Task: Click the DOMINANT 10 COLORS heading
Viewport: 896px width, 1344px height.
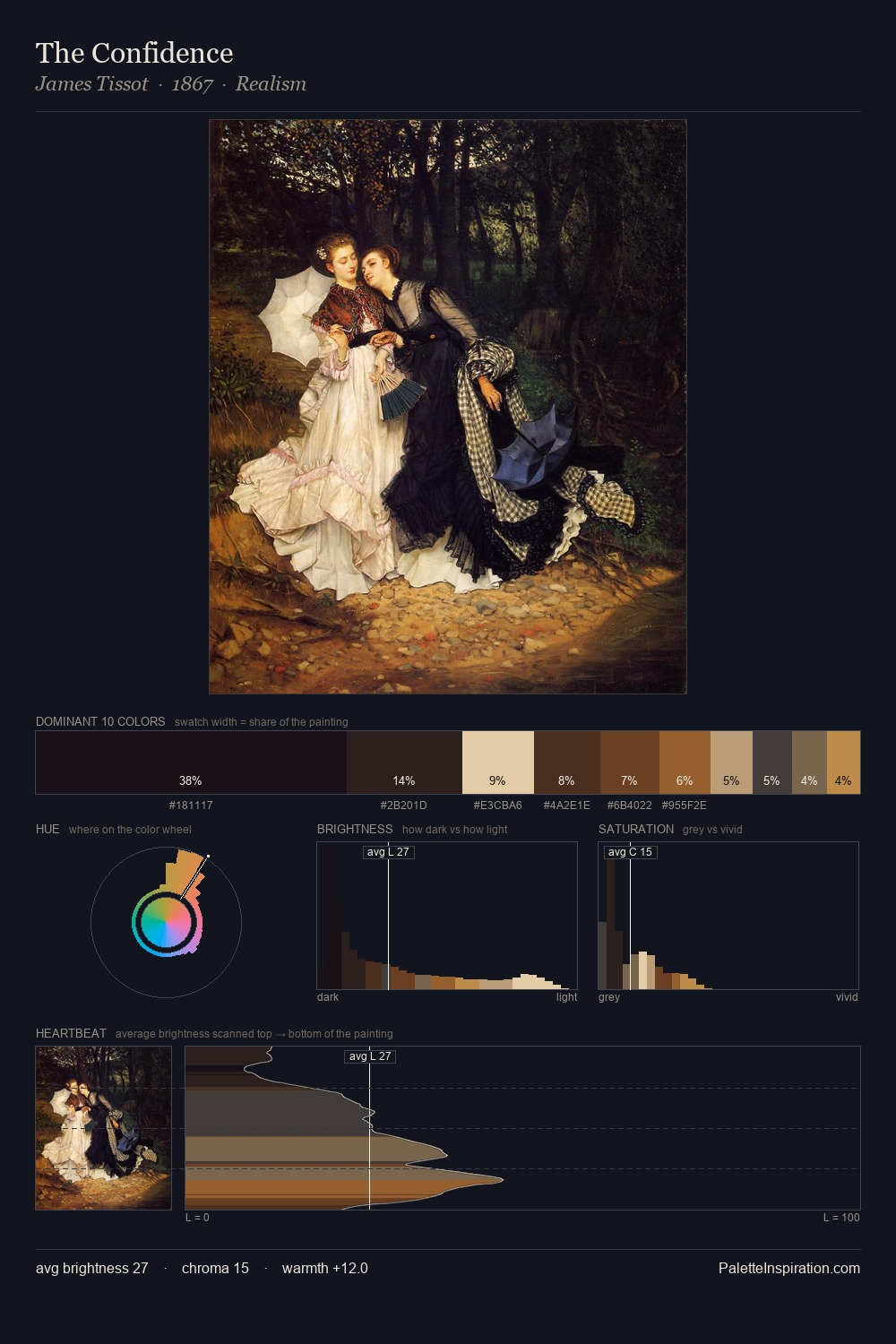Action: pos(100,721)
